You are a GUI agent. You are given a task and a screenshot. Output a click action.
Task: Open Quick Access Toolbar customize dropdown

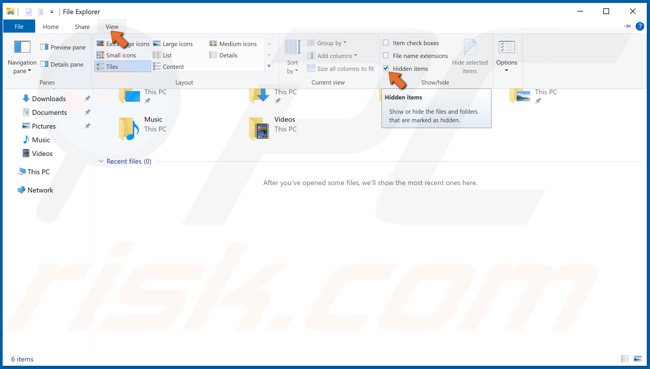(52, 12)
